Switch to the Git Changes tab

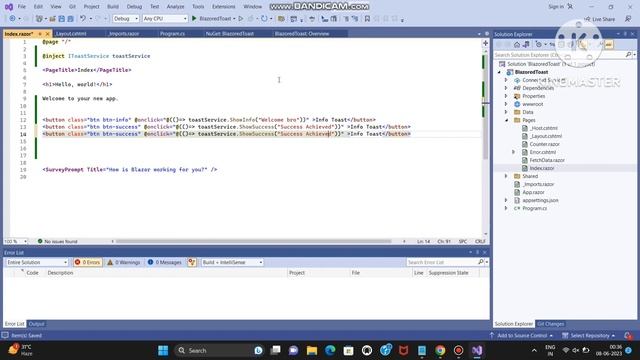pos(551,324)
